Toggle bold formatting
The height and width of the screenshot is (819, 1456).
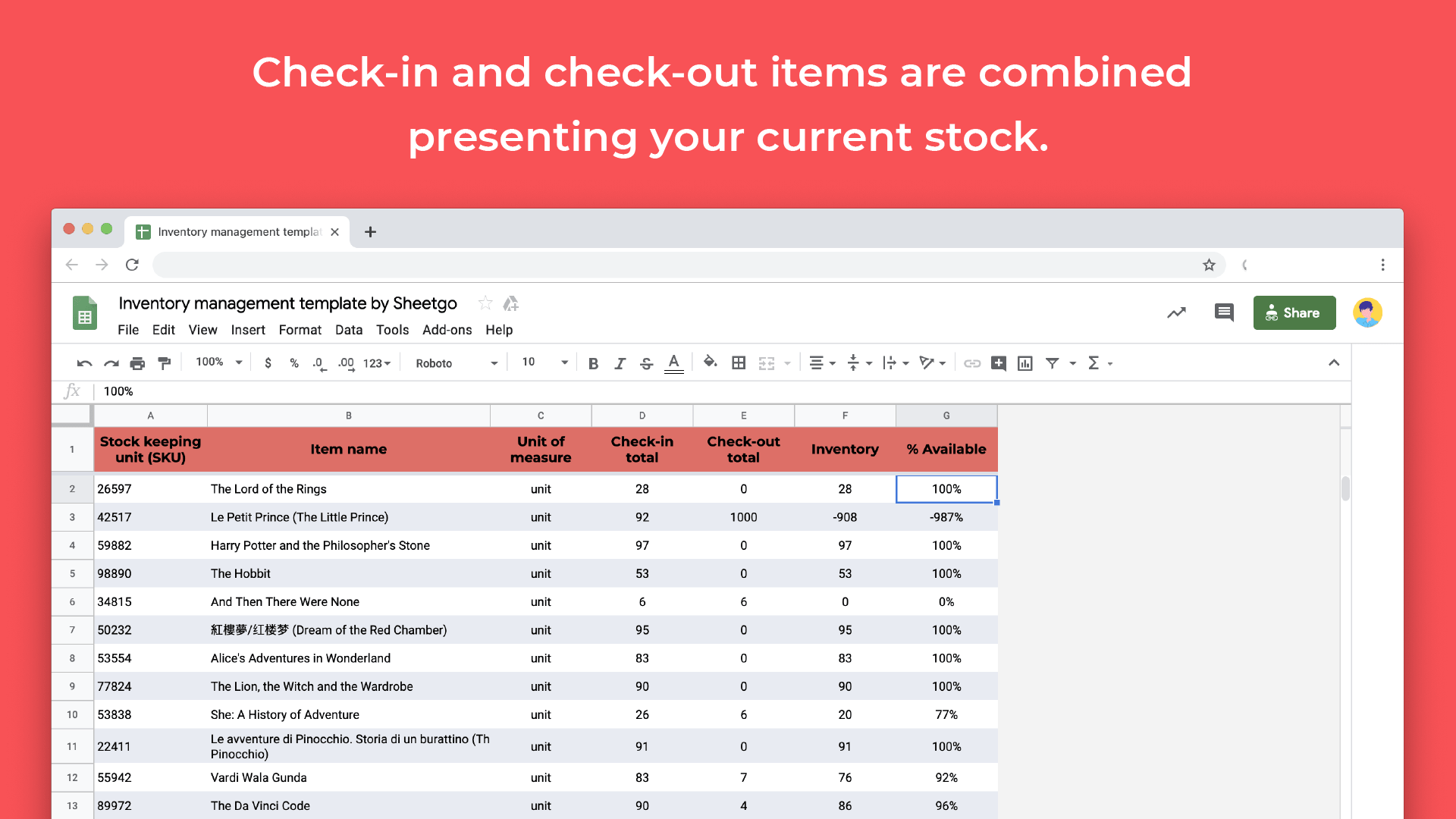(x=594, y=363)
